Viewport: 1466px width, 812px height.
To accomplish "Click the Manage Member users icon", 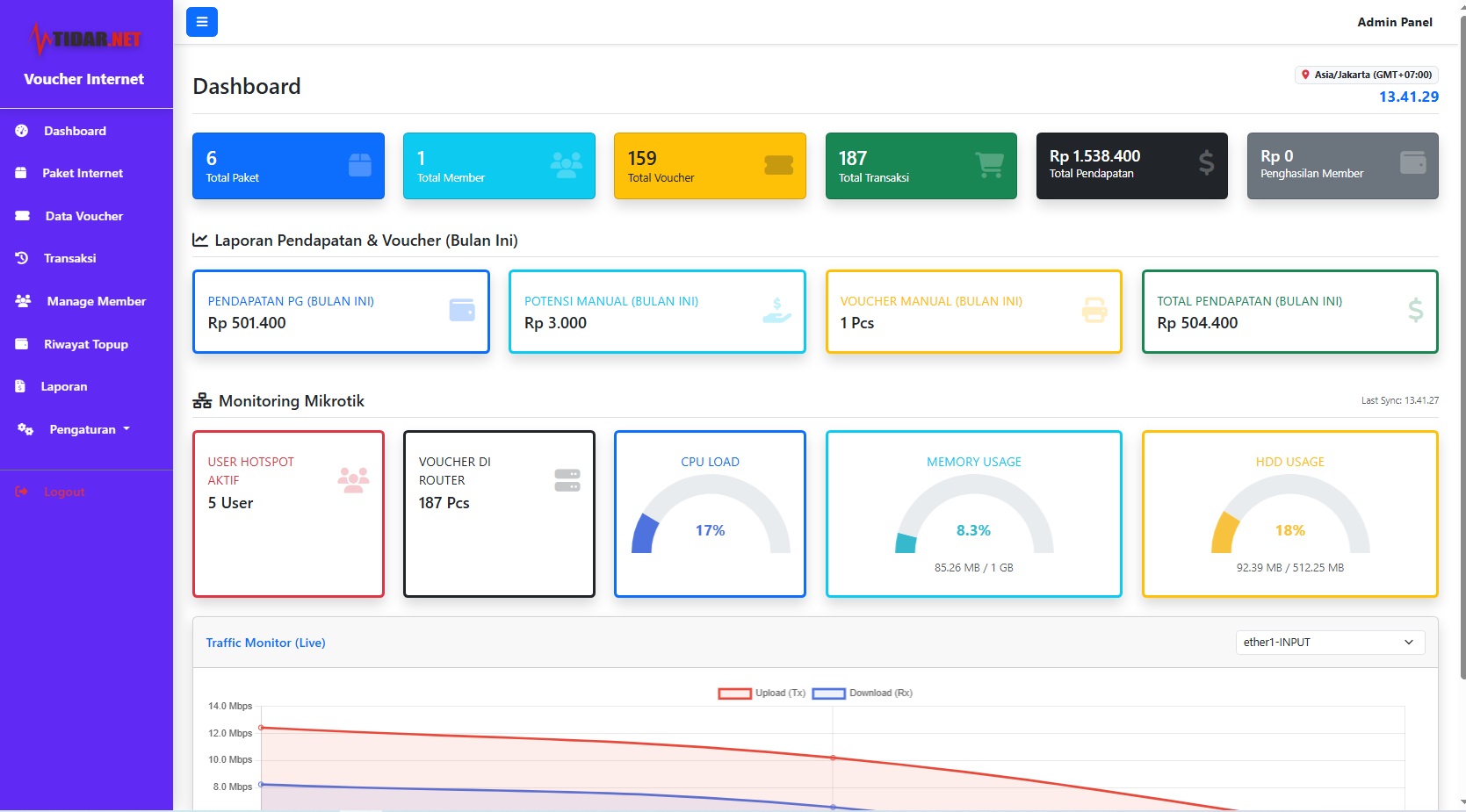I will click(23, 301).
